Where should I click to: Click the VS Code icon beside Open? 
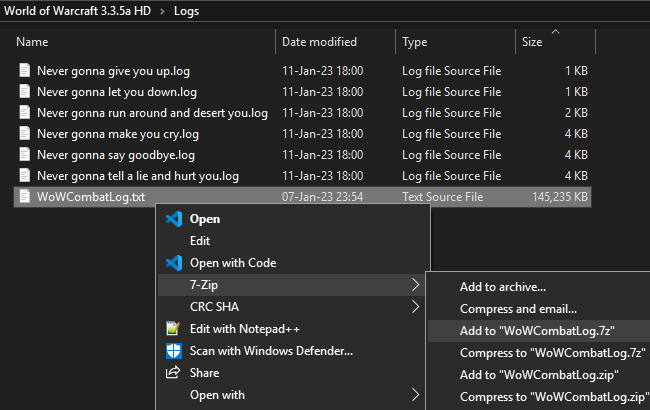(x=173, y=219)
